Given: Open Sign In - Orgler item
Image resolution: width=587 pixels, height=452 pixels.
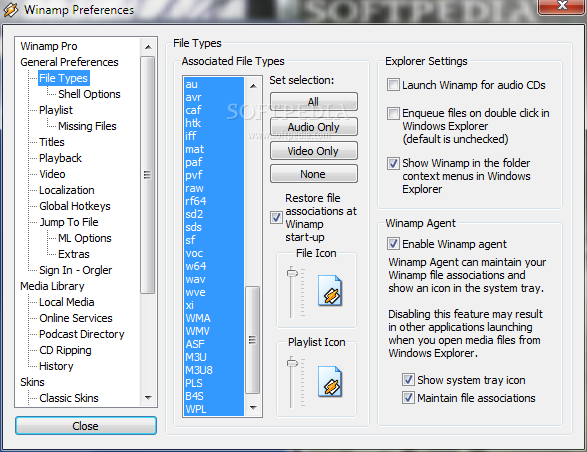Looking at the screenshot, I should coord(76,270).
